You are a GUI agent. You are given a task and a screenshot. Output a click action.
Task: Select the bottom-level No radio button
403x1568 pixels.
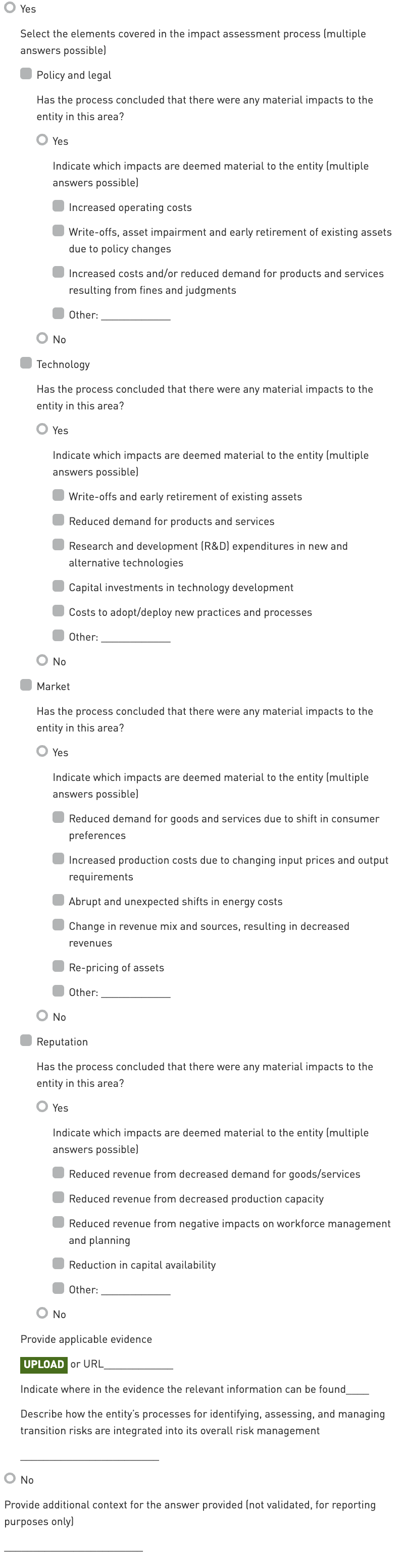click(10, 1479)
